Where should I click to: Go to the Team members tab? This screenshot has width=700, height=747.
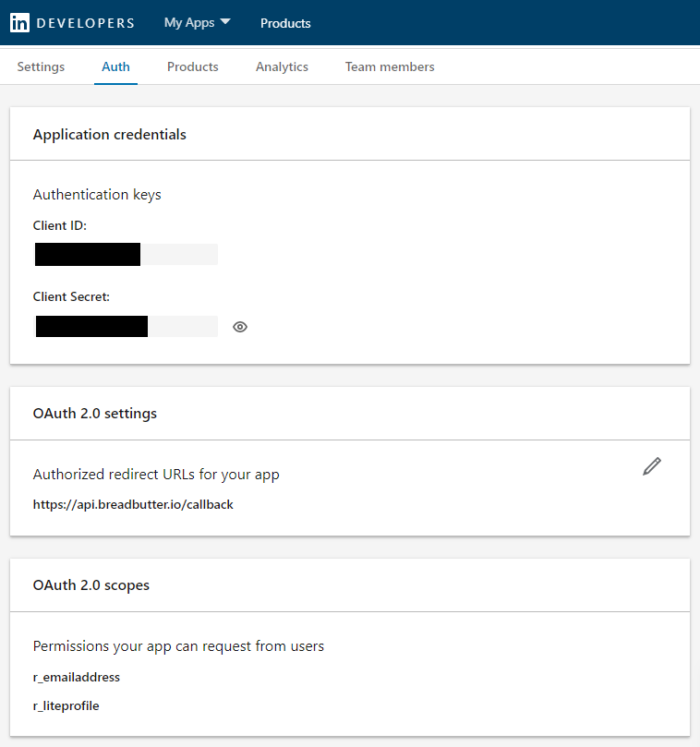click(390, 67)
